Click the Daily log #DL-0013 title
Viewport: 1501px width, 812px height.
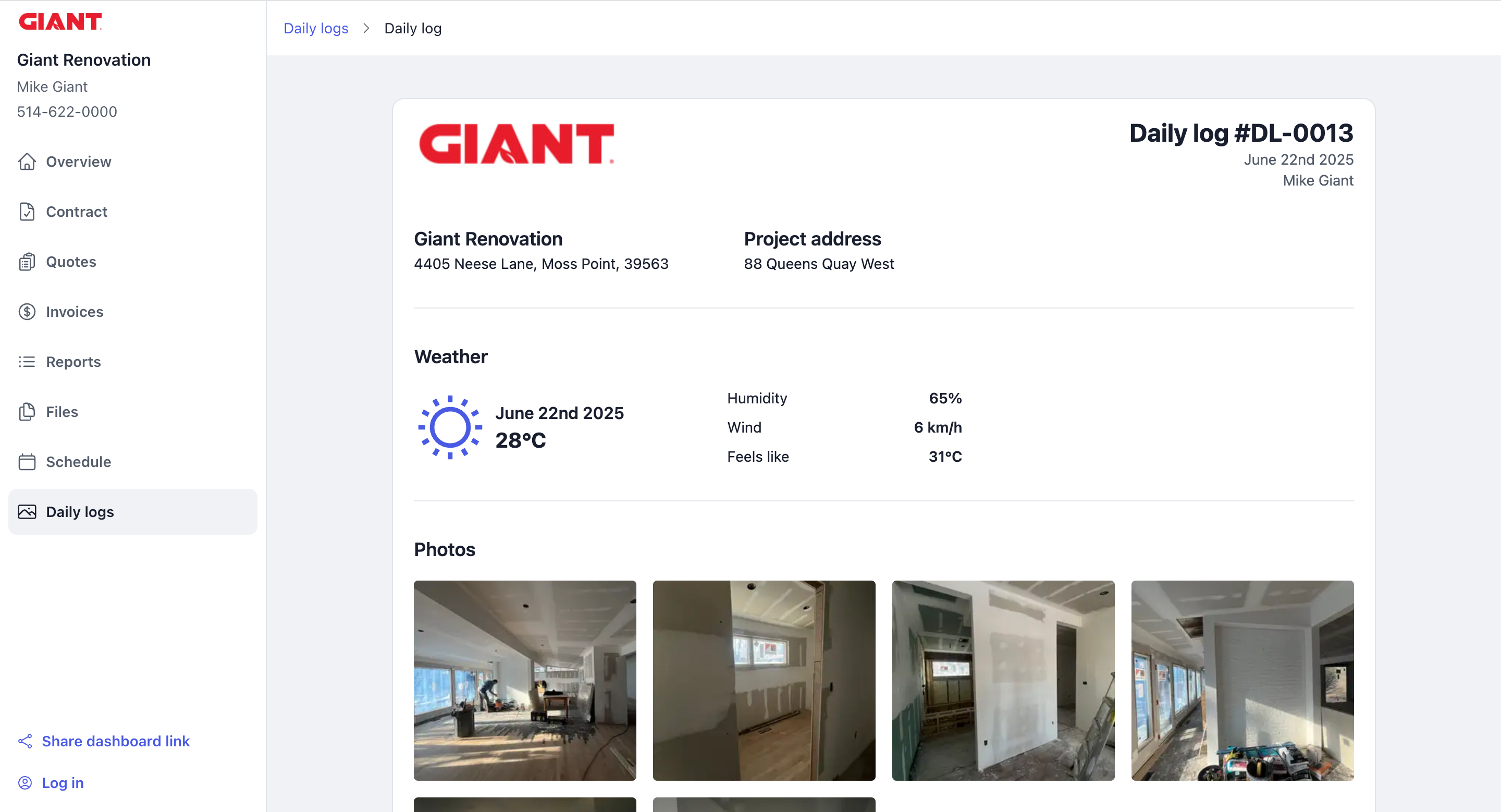(1241, 133)
